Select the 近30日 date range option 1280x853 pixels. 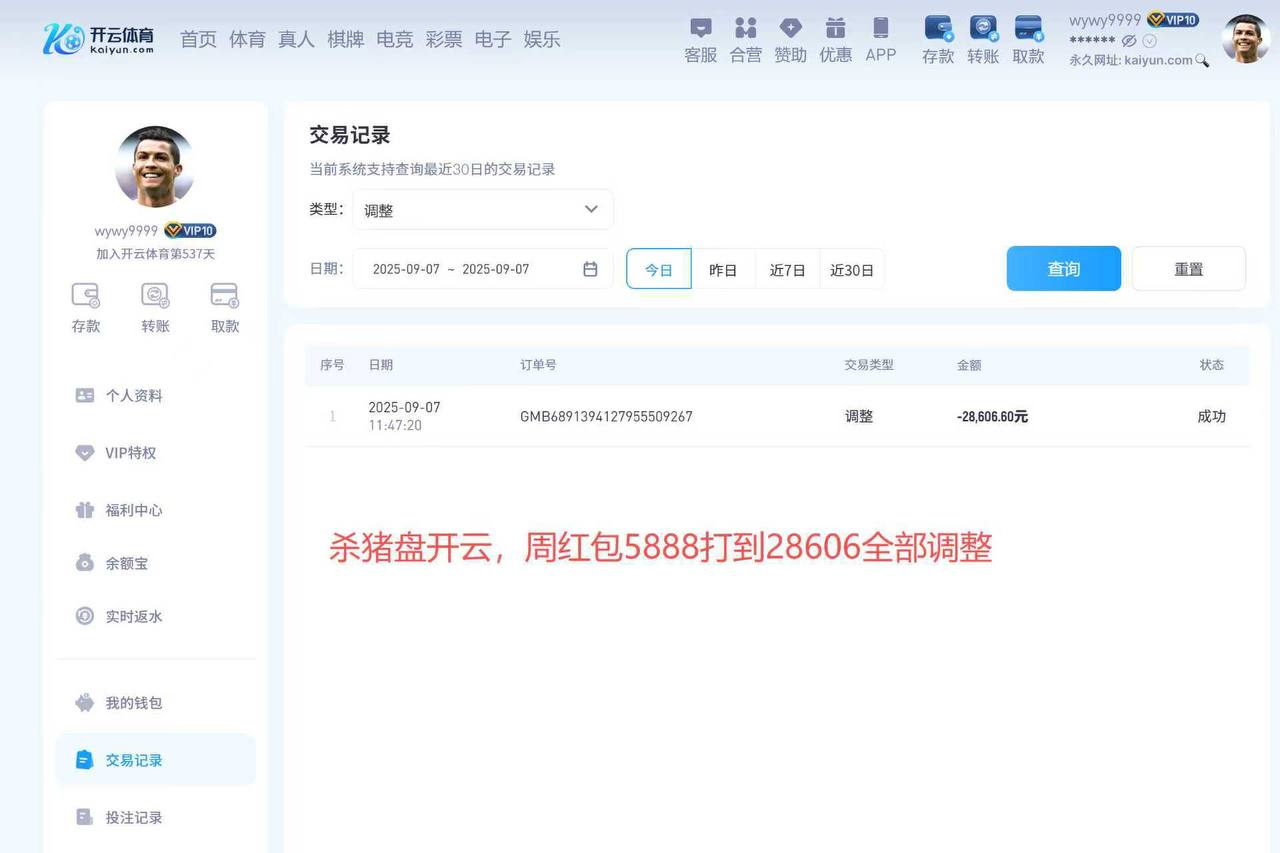pos(852,269)
